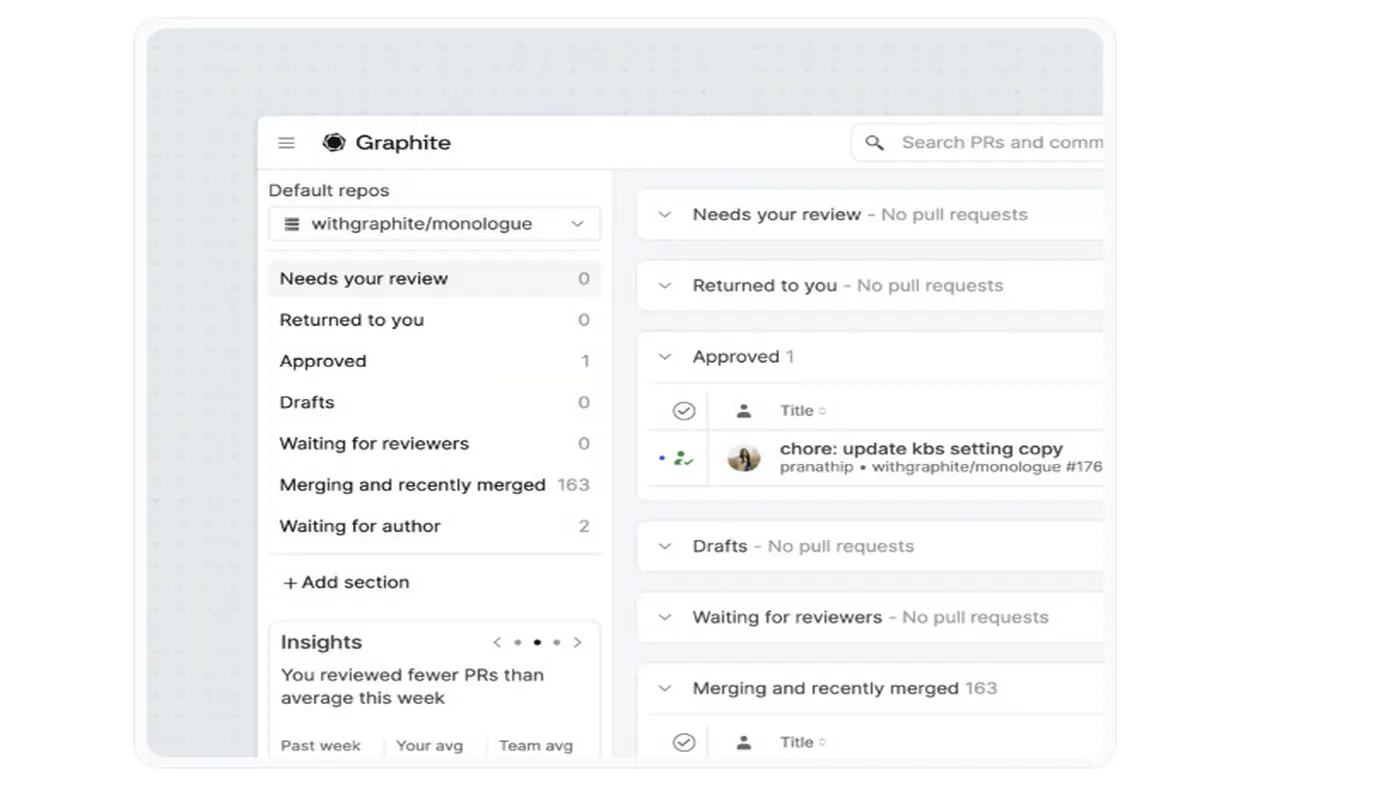Image resolution: width=1400 pixels, height=787 pixels.
Task: Select Approved in the sidebar
Action: click(x=434, y=361)
